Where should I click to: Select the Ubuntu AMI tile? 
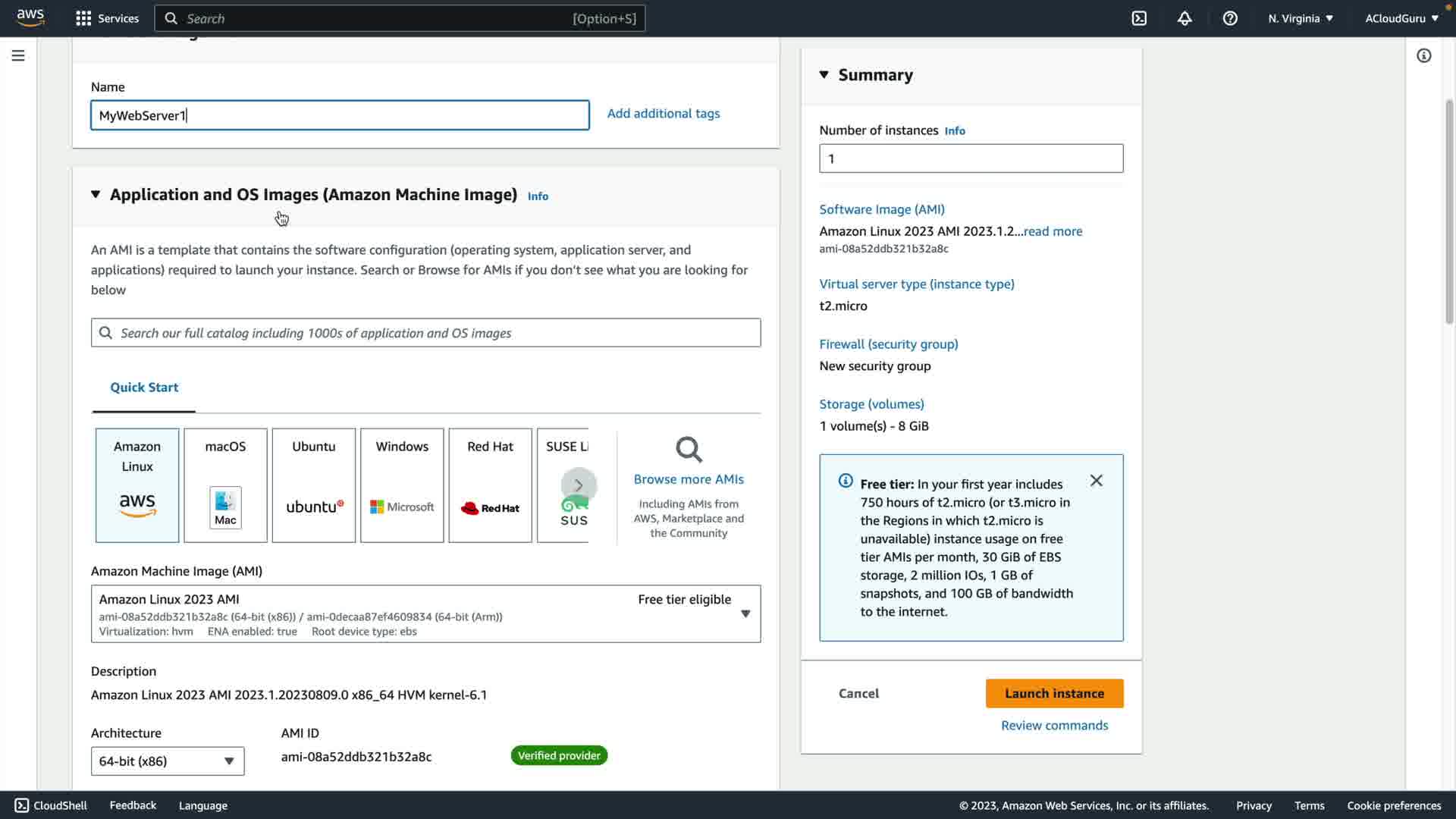pyautogui.click(x=313, y=485)
